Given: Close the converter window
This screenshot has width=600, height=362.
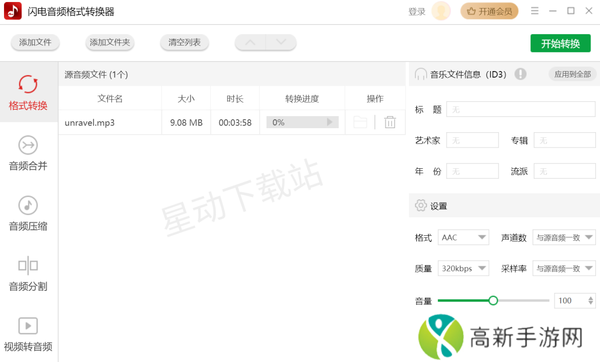Looking at the screenshot, I should pyautogui.click(x=589, y=11).
